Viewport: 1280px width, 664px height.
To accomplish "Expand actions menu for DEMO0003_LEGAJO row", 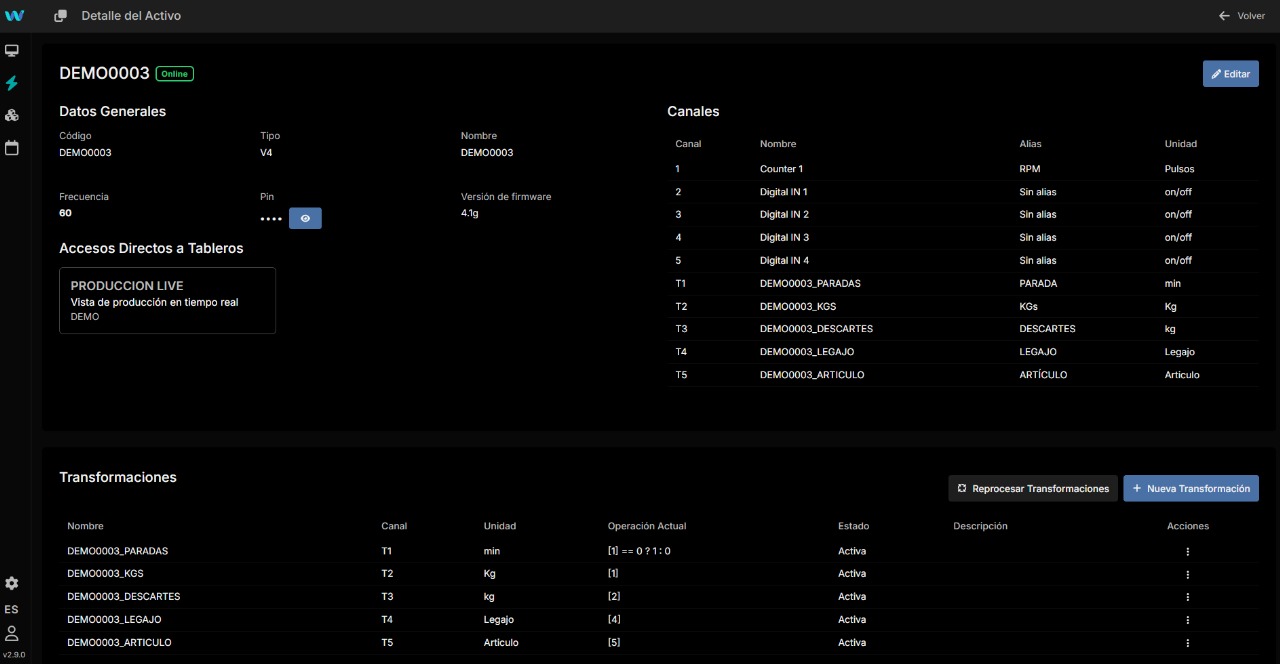I will [x=1187, y=620].
